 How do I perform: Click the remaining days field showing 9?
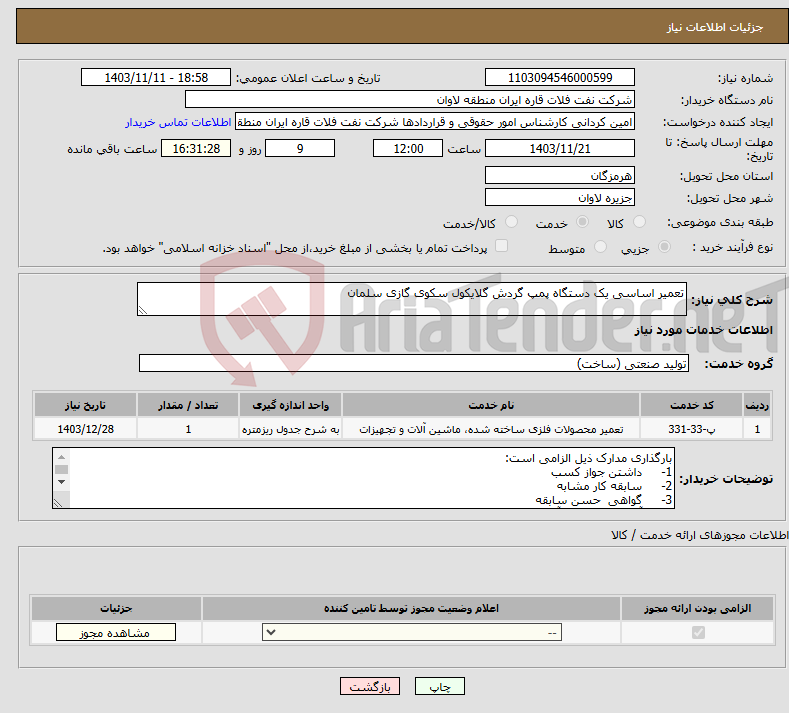pyautogui.click(x=300, y=148)
